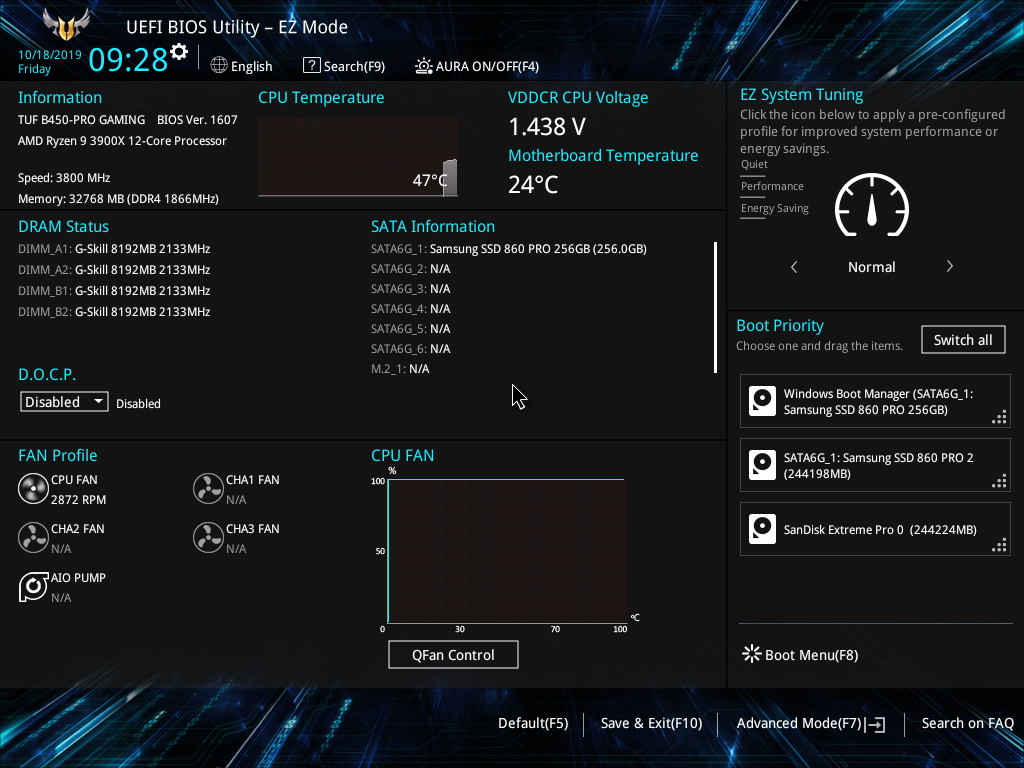1024x768 pixels.
Task: Click drag handle on SanDisk Extreme Pro entry
Action: pyautogui.click(x=999, y=545)
